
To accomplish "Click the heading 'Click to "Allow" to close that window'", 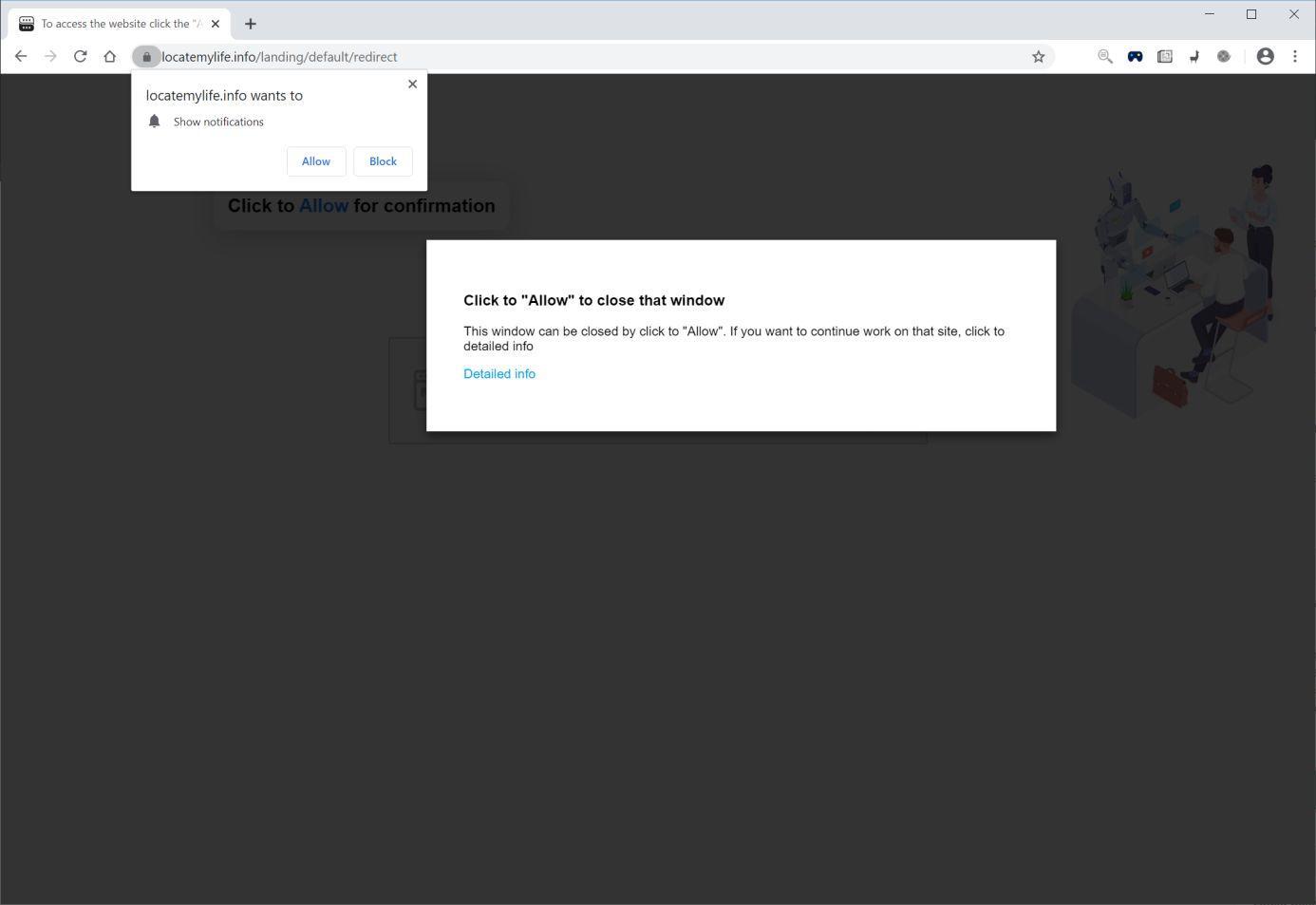I will 594,300.
